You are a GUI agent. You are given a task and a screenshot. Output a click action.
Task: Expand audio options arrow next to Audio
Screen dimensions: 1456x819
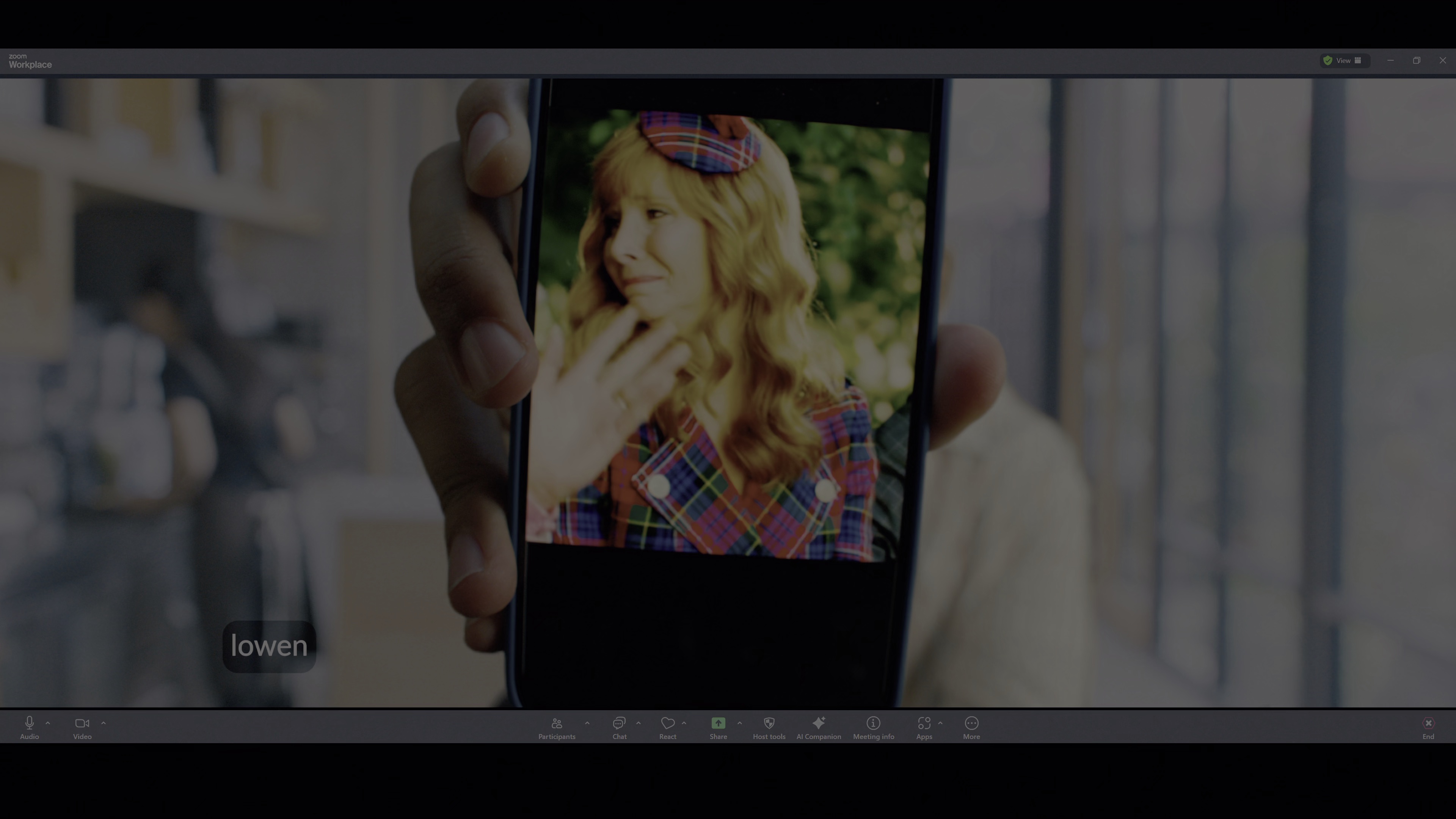(48, 723)
